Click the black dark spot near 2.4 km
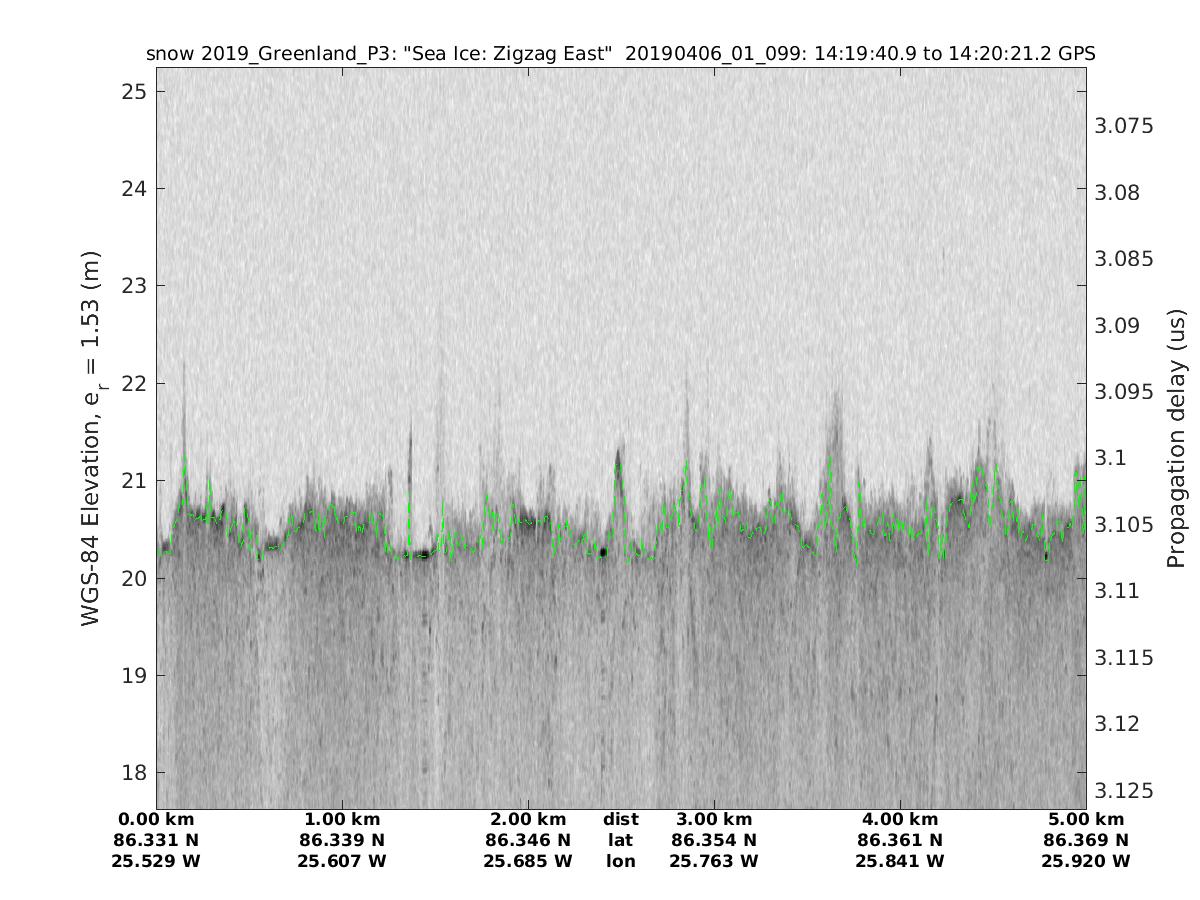This screenshot has width=1200, height=900. click(x=602, y=551)
